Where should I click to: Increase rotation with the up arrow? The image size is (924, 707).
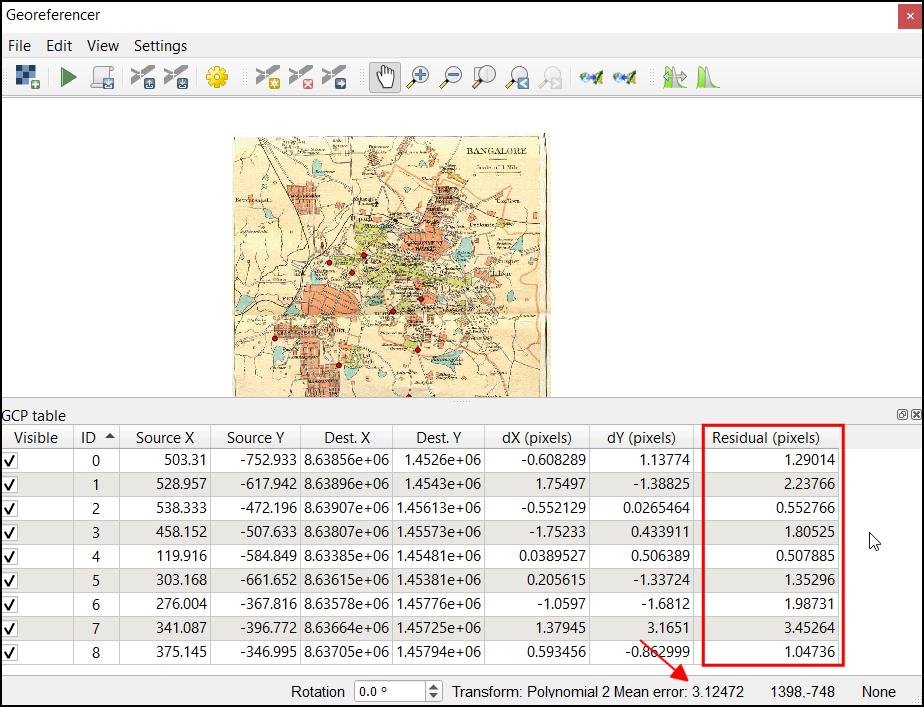coord(434,686)
